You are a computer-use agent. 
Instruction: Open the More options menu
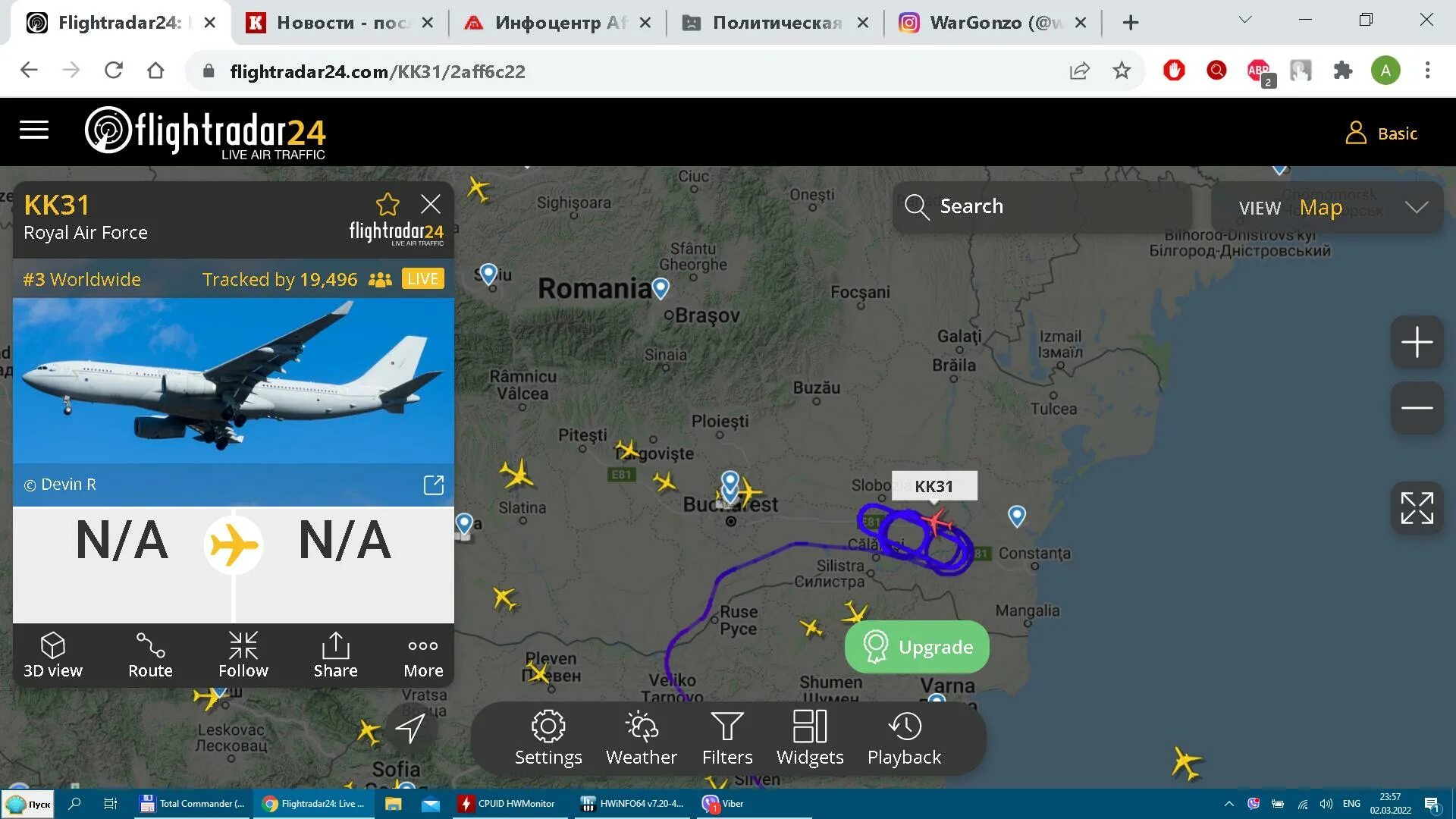[423, 655]
